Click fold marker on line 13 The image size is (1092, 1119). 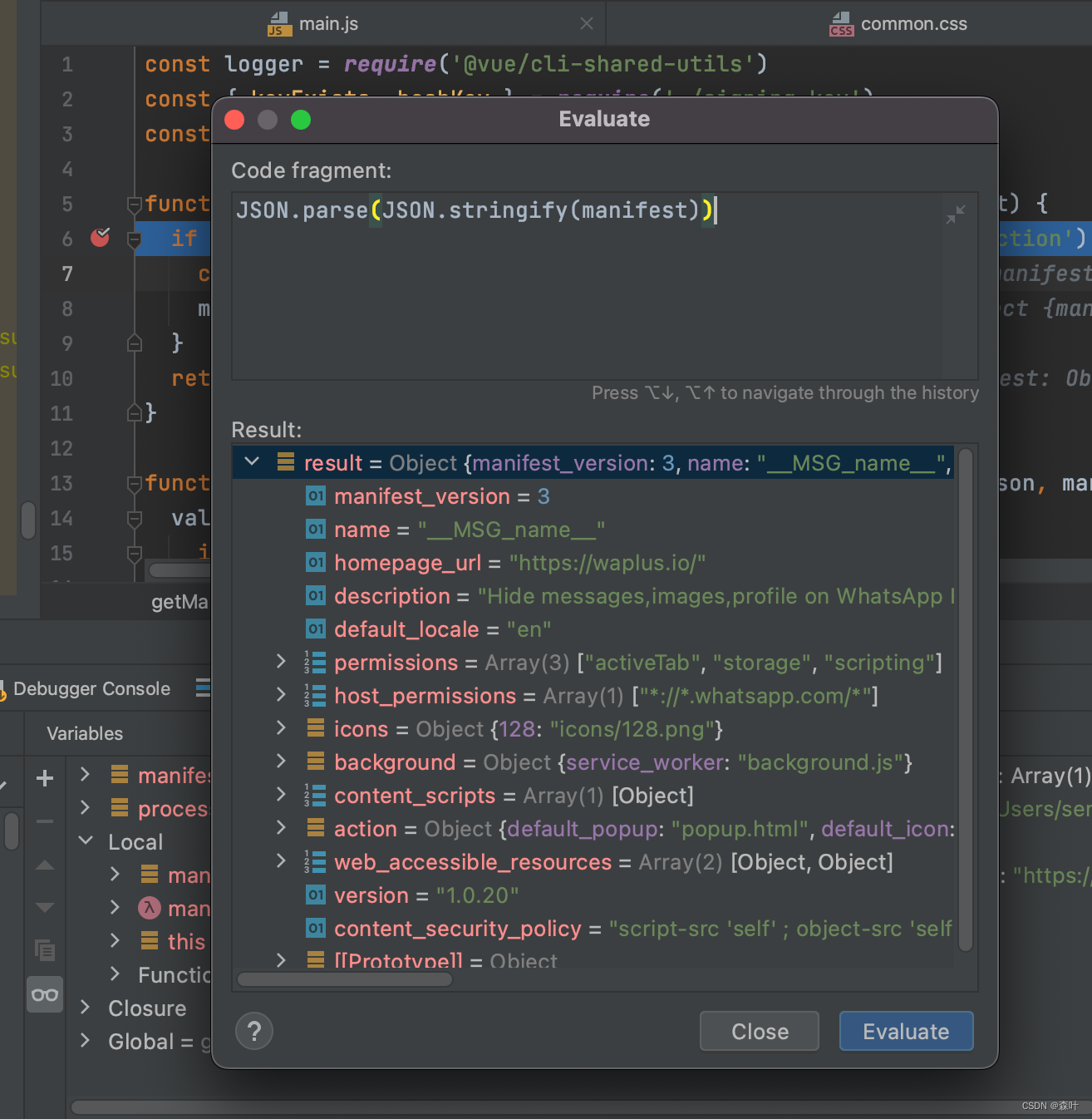pos(134,483)
